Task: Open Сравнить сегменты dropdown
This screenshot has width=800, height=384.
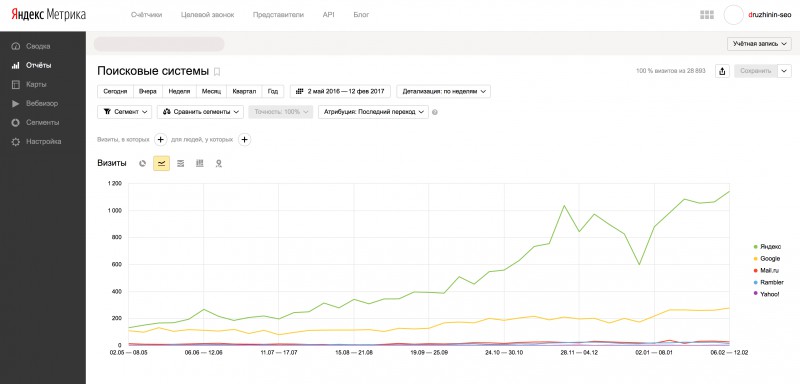Action: click(x=201, y=112)
